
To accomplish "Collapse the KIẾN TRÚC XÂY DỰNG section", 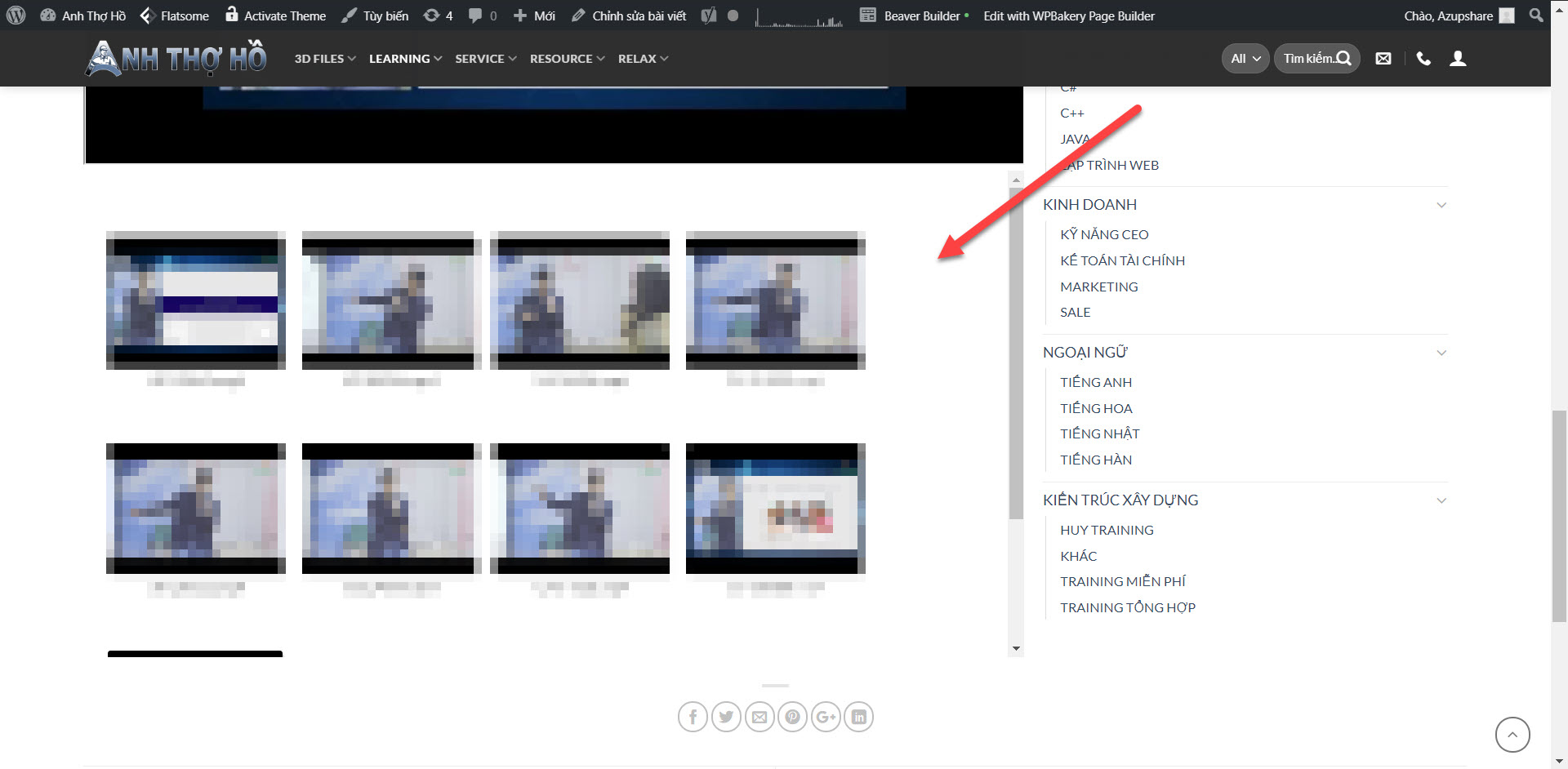I will (x=1441, y=500).
